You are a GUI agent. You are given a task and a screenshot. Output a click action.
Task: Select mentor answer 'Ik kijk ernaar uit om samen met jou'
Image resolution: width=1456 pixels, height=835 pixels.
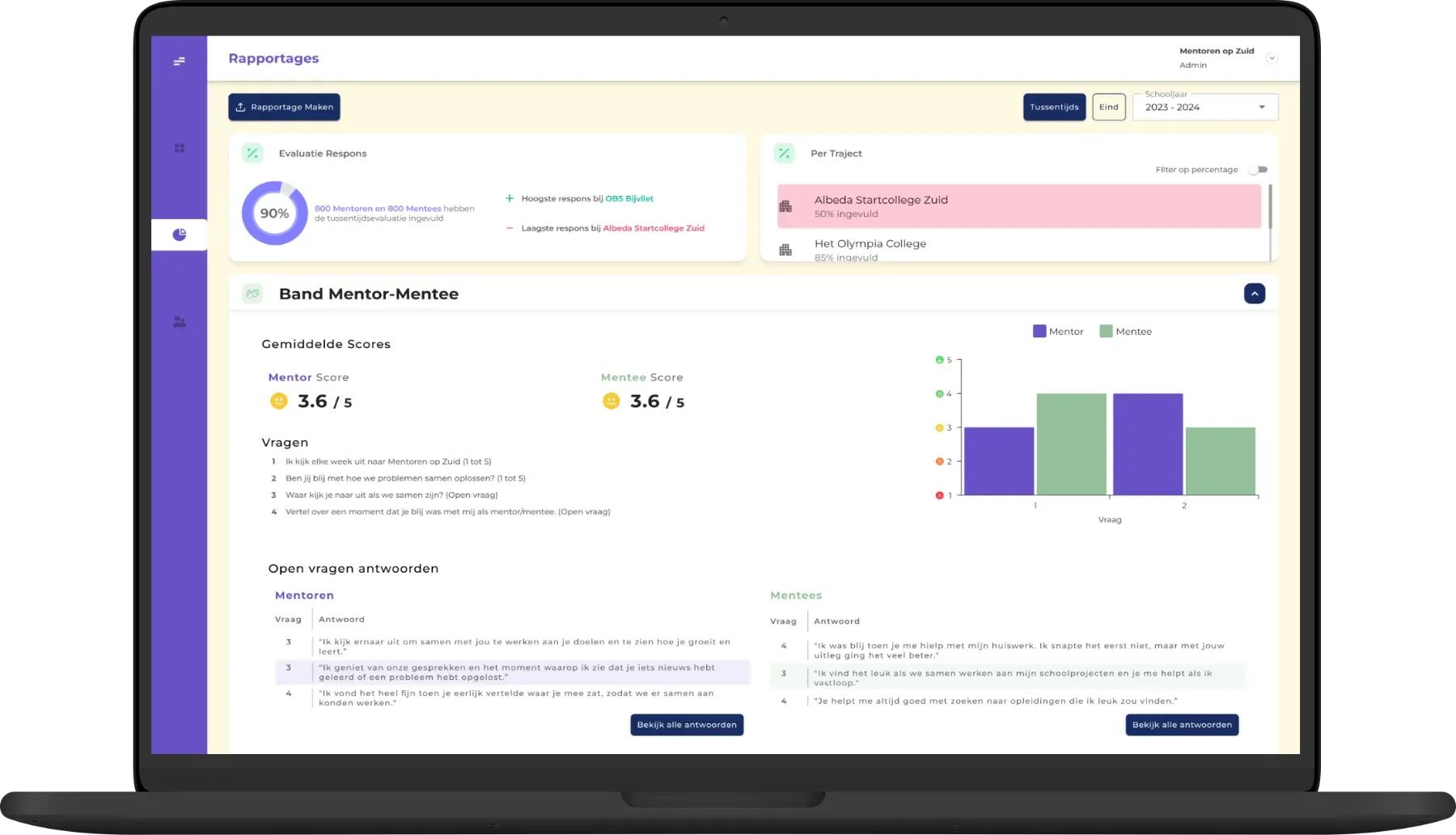pos(513,646)
